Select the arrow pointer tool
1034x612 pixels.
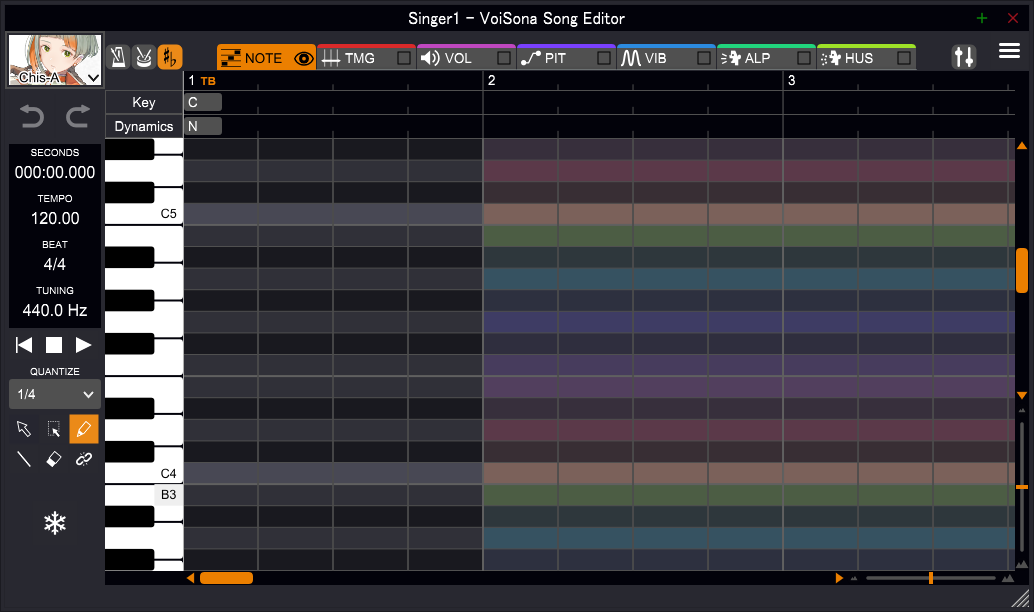[24, 429]
